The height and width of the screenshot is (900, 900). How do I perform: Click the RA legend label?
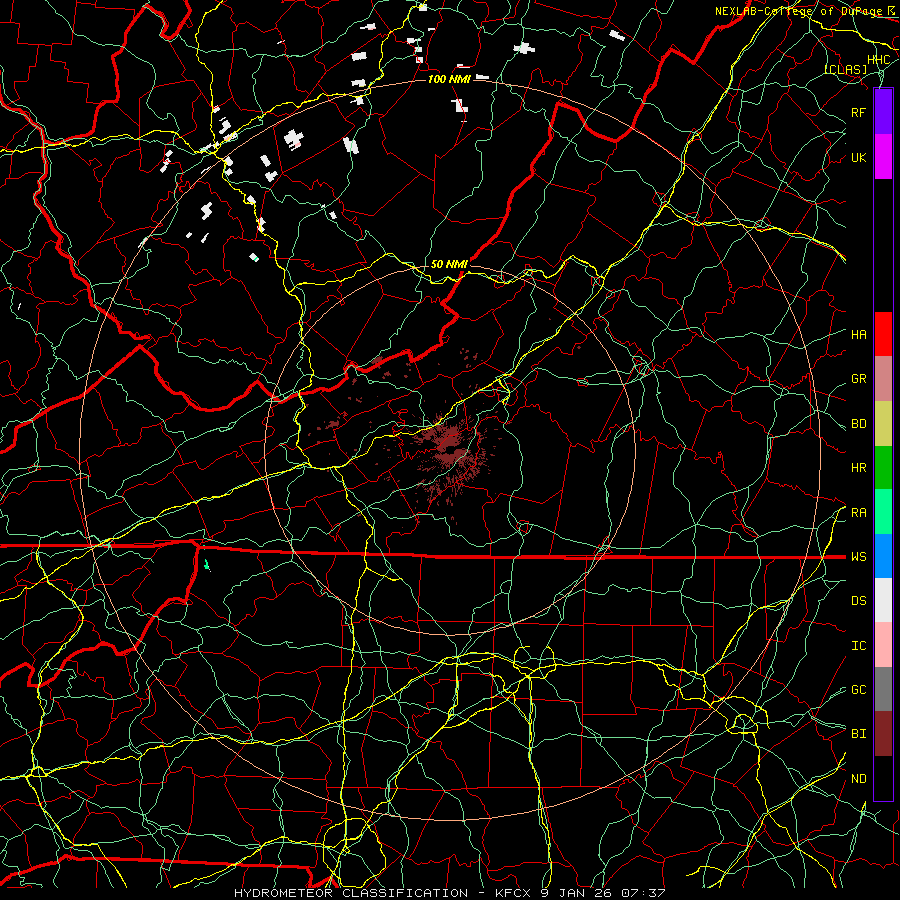click(859, 513)
